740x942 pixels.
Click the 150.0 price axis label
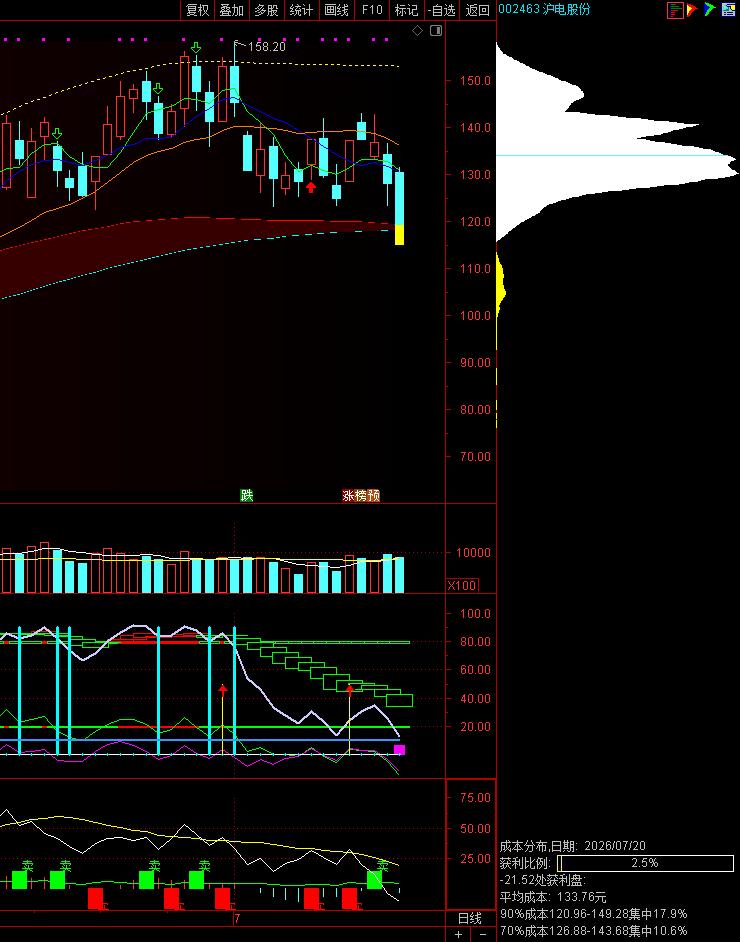[475, 81]
